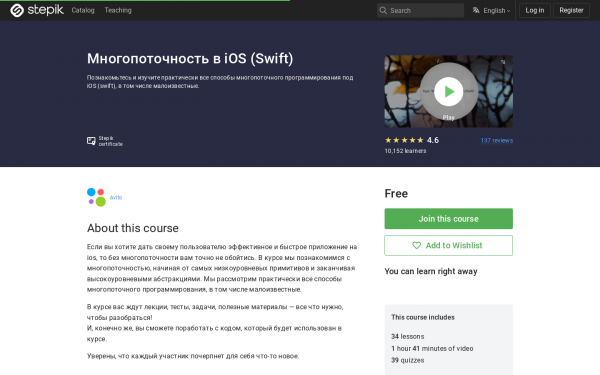
Task: Click the translate language icon
Action: pos(476,10)
